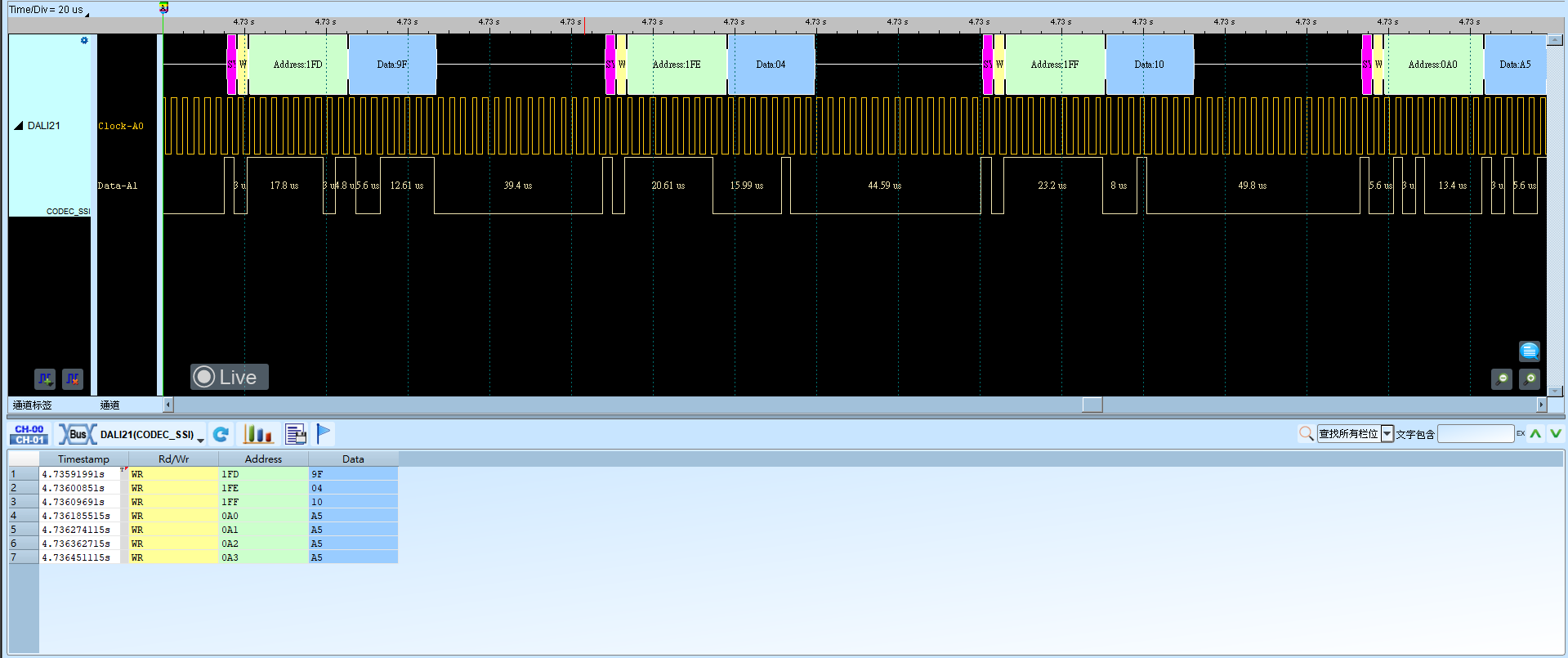Click waveform vertical scrollbar up arrow
Screen dimensions: 1568x658
tap(1555, 39)
